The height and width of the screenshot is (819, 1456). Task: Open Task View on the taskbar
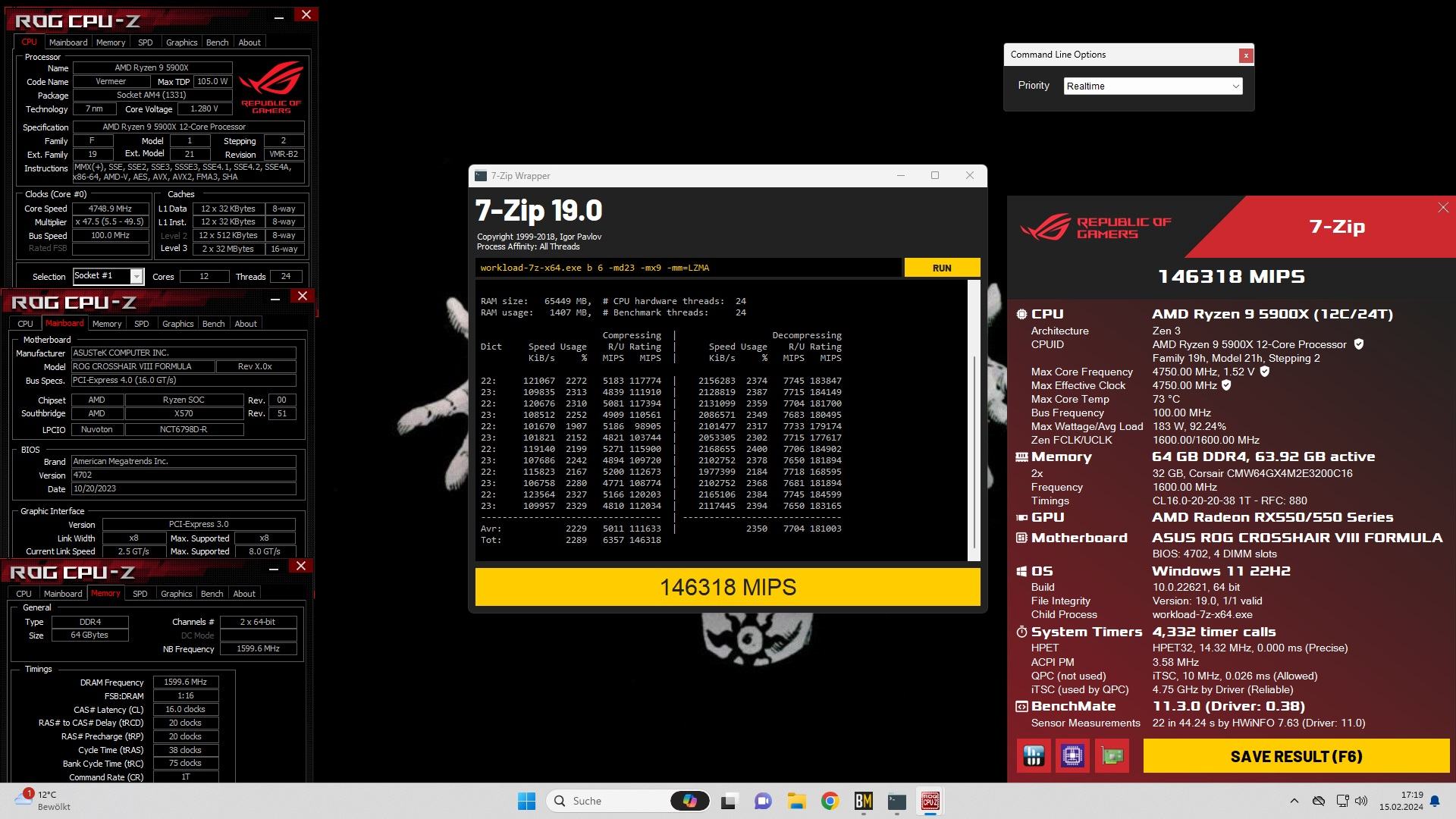(729, 801)
